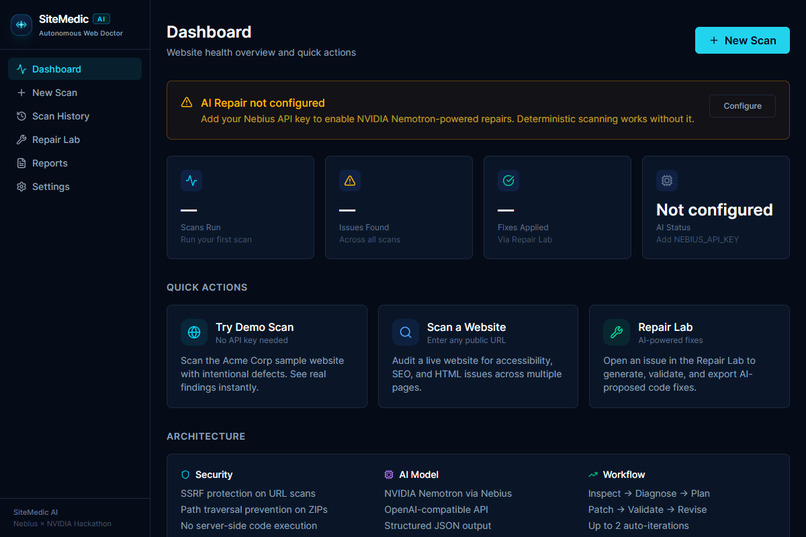This screenshot has width=806, height=537.
Task: Click Run your first scan text
Action: [216, 239]
